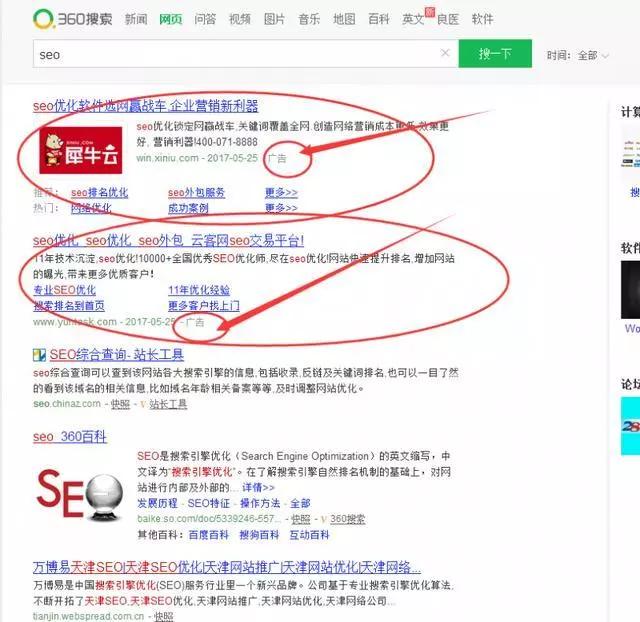Viewport: 640px width, 622px height.
Task: Open the 云客网seo交易平台 result title
Action: tap(169, 241)
